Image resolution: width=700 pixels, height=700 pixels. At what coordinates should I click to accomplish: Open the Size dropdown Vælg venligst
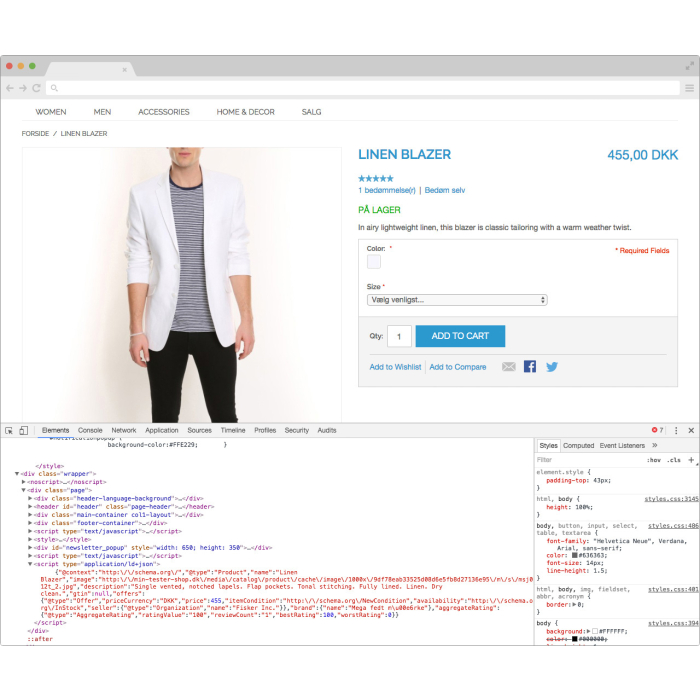[x=457, y=300]
